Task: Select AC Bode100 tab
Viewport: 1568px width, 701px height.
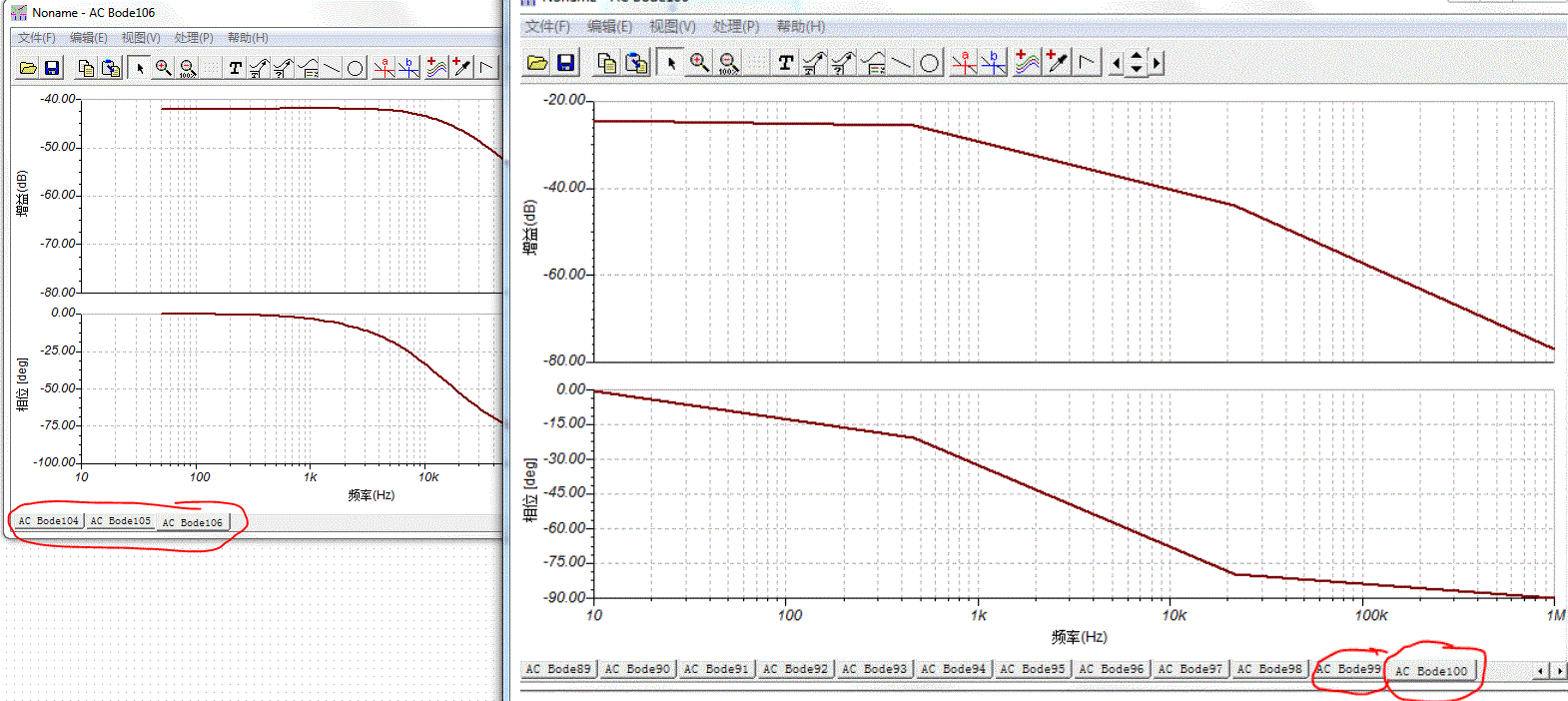Action: coord(1431,670)
